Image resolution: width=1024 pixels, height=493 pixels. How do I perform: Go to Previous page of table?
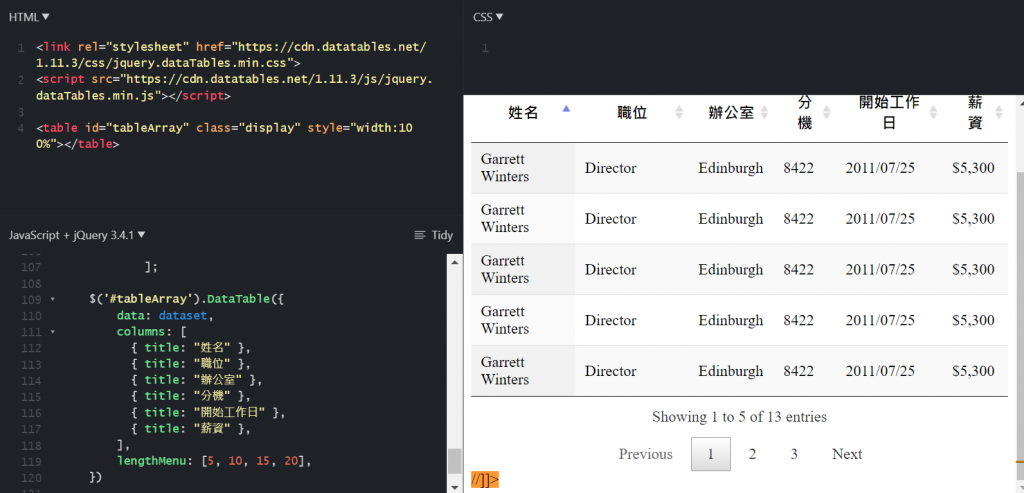pyautogui.click(x=646, y=454)
